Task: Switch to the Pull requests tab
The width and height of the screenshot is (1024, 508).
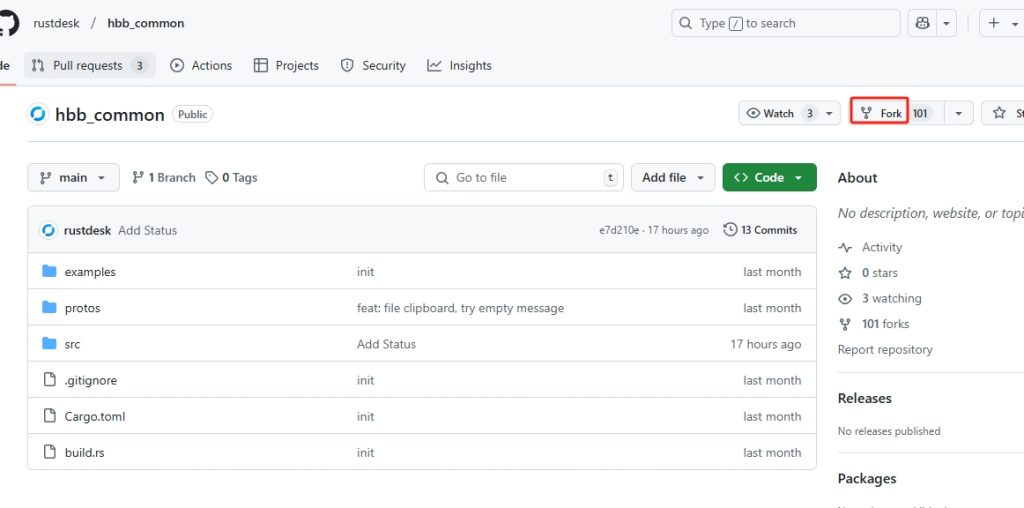Action: pos(89,66)
